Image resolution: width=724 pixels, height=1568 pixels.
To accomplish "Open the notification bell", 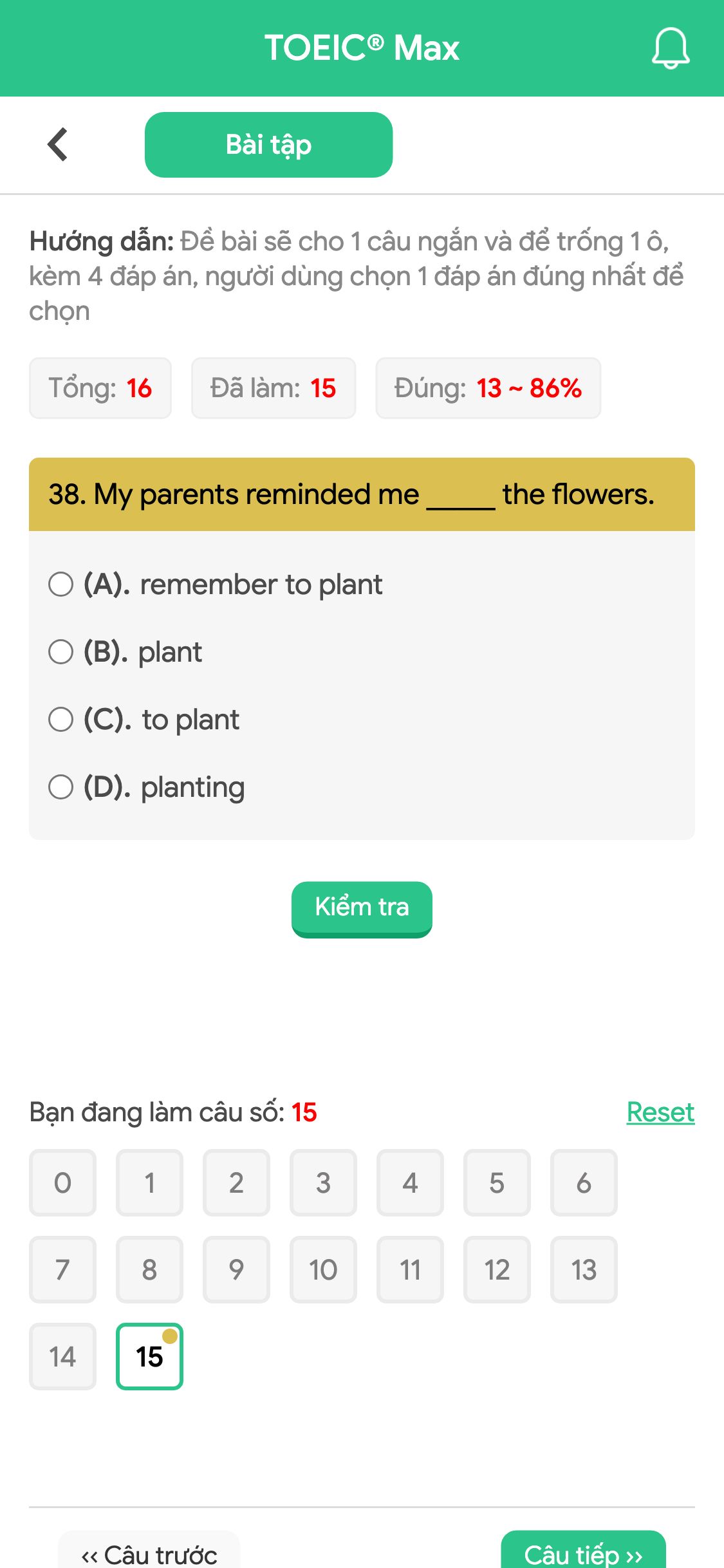I will coord(670,48).
